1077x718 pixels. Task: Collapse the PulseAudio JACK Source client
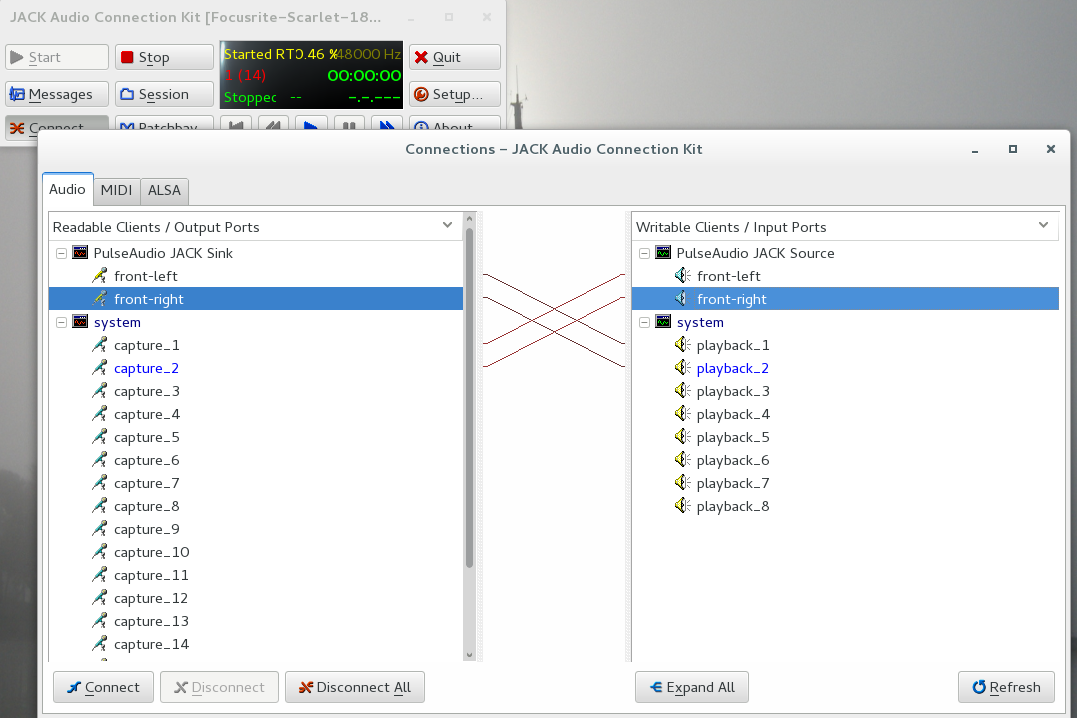[644, 253]
